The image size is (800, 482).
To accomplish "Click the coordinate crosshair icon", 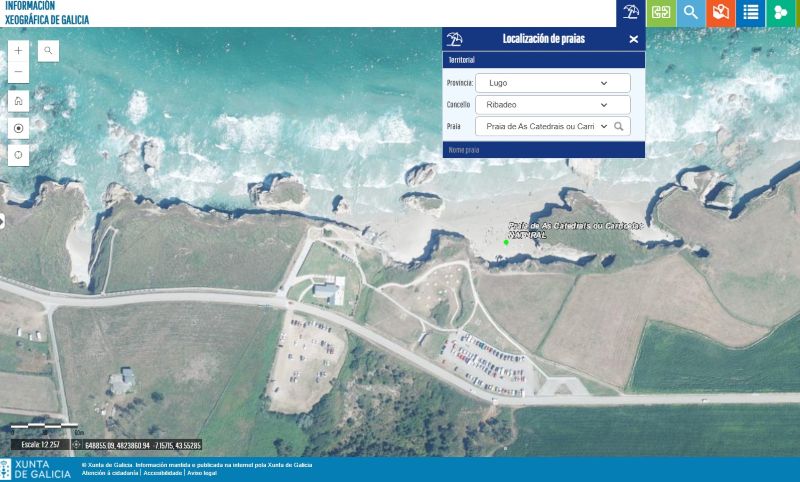I will (x=77, y=445).
